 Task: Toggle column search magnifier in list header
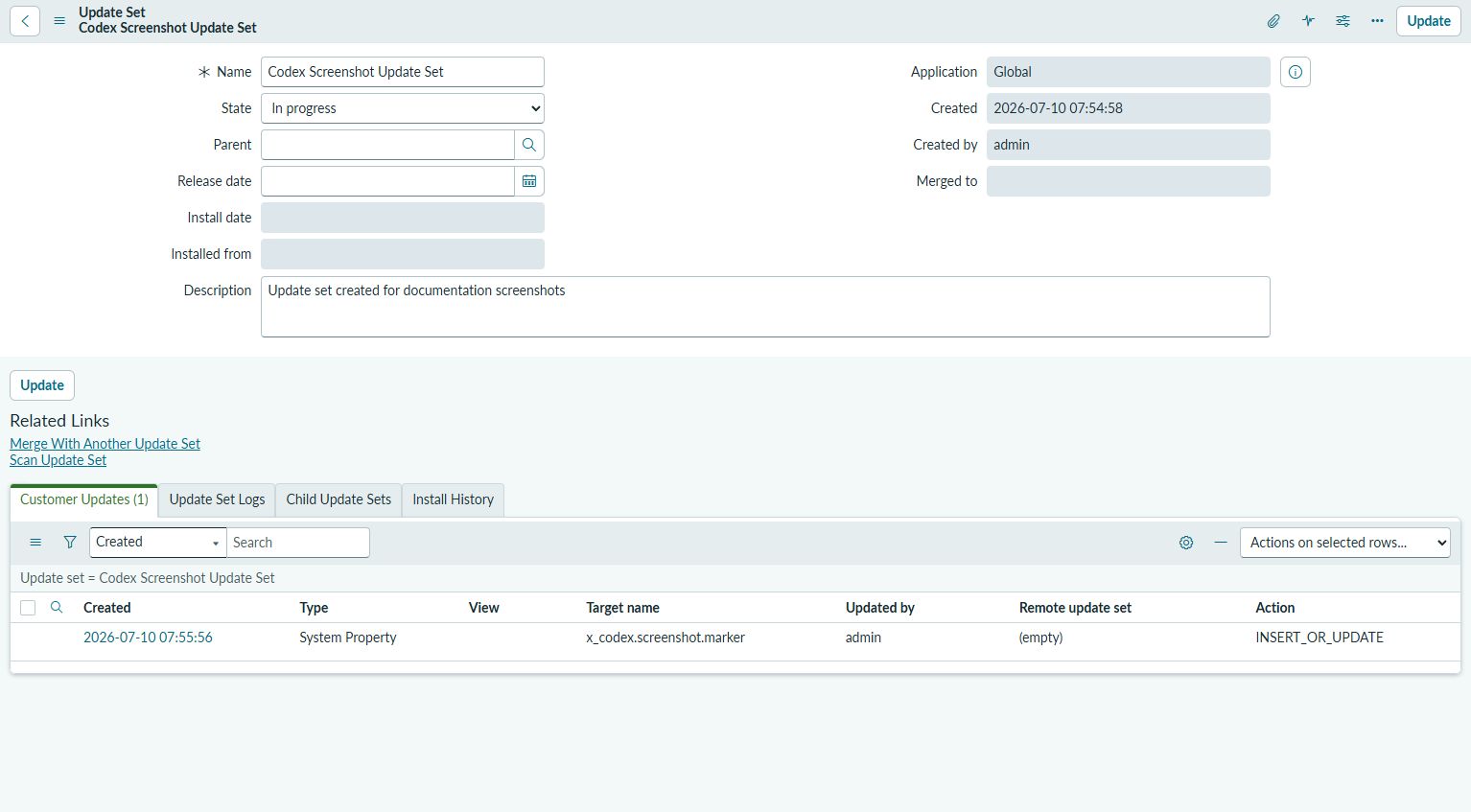[57, 608]
